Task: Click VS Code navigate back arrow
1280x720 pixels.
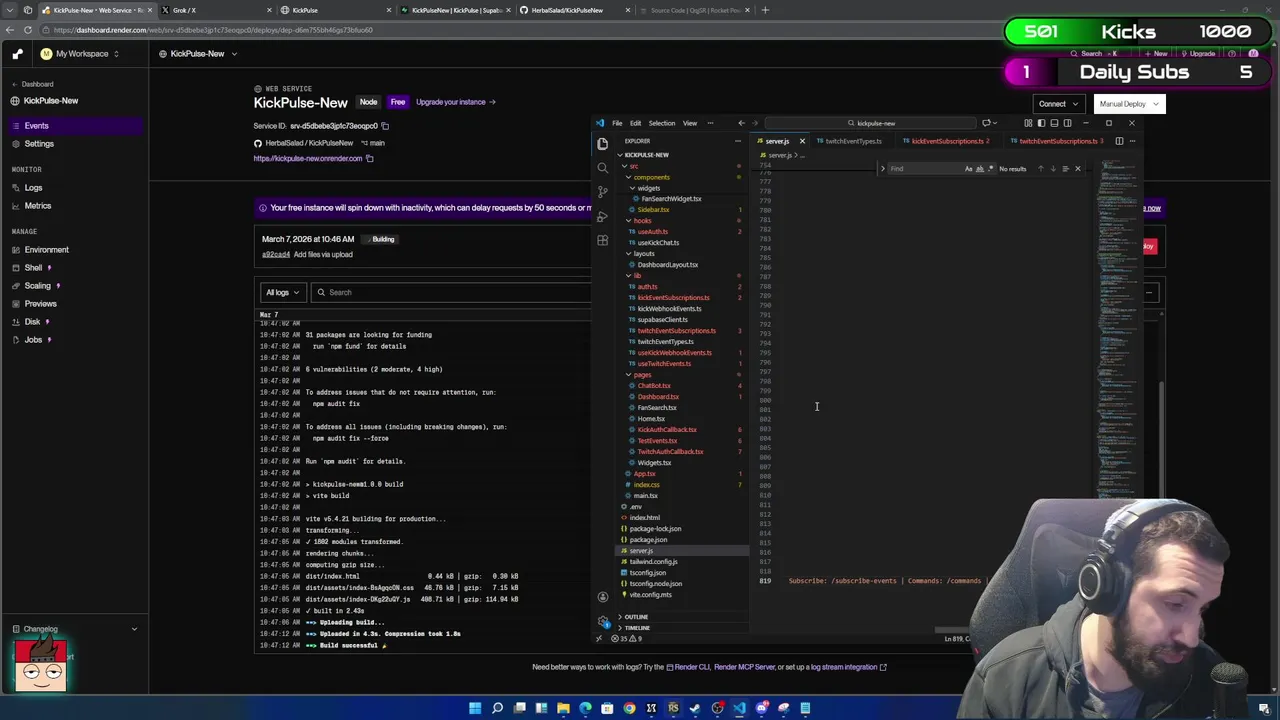Action: 741,123
